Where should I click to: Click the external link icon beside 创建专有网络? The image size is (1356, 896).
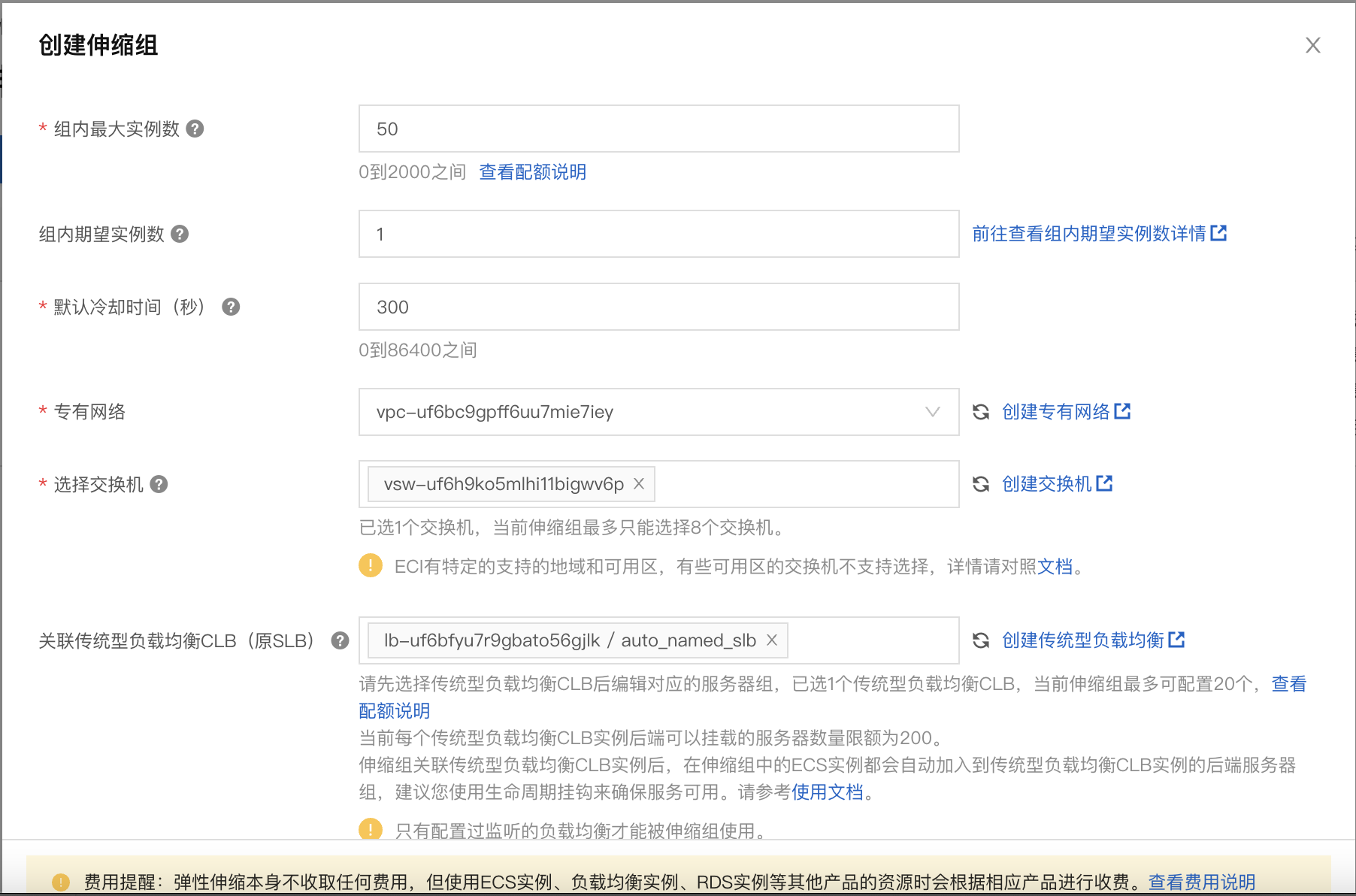[1122, 411]
